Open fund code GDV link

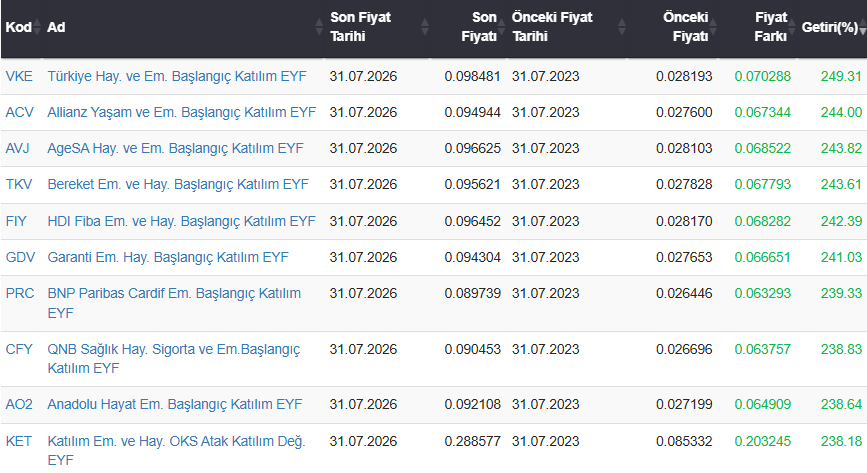tap(20, 257)
